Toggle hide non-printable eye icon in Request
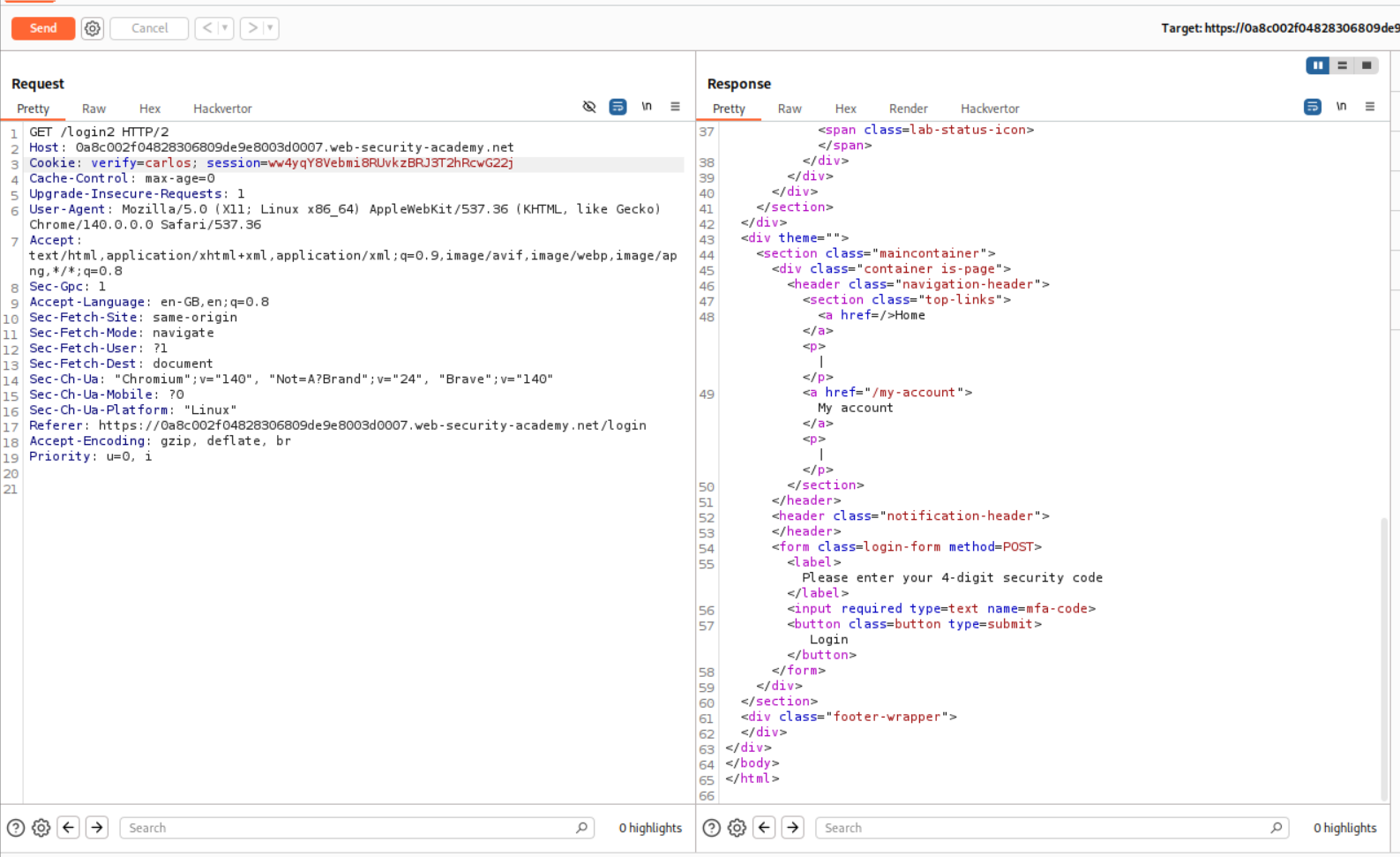This screenshot has width=1400, height=857. click(589, 107)
